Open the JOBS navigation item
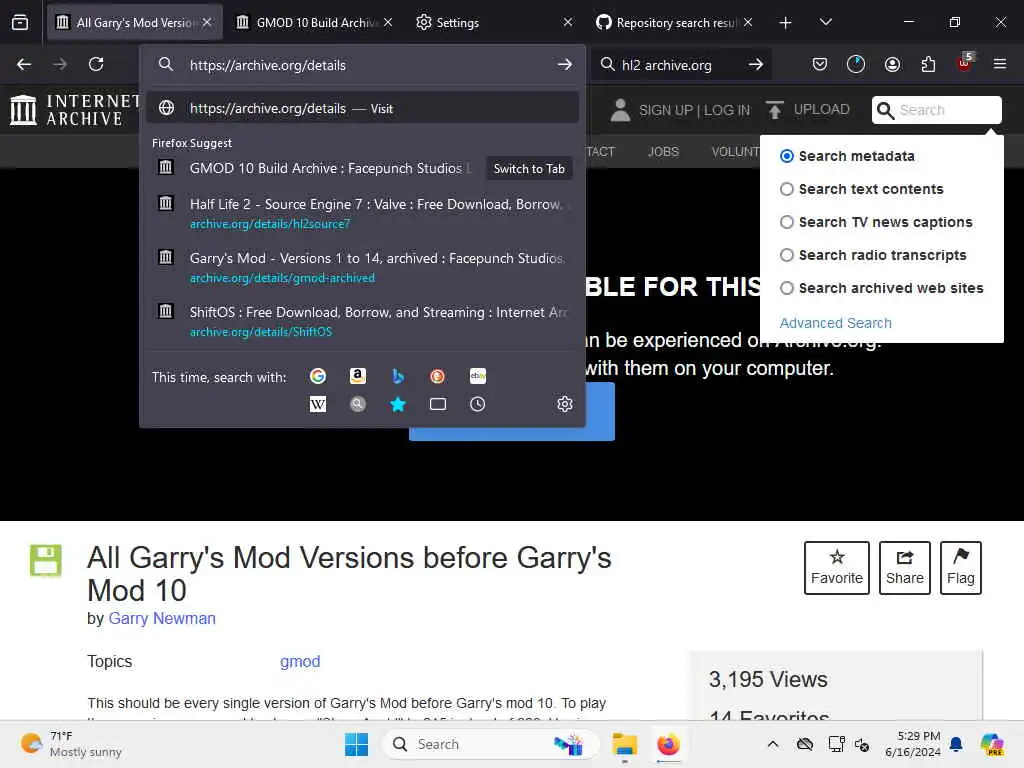The image size is (1024, 768). point(663,152)
